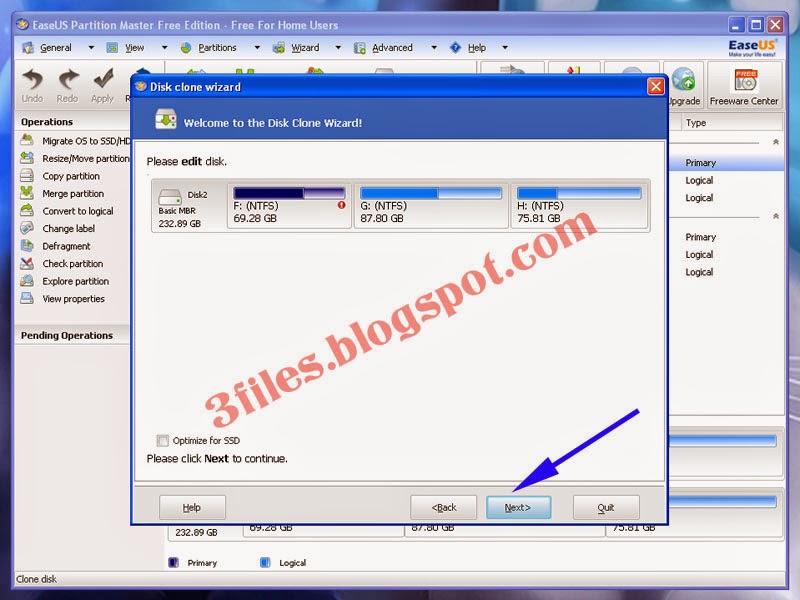The height and width of the screenshot is (600, 800).
Task: Click the Next> button
Action: coord(518,508)
